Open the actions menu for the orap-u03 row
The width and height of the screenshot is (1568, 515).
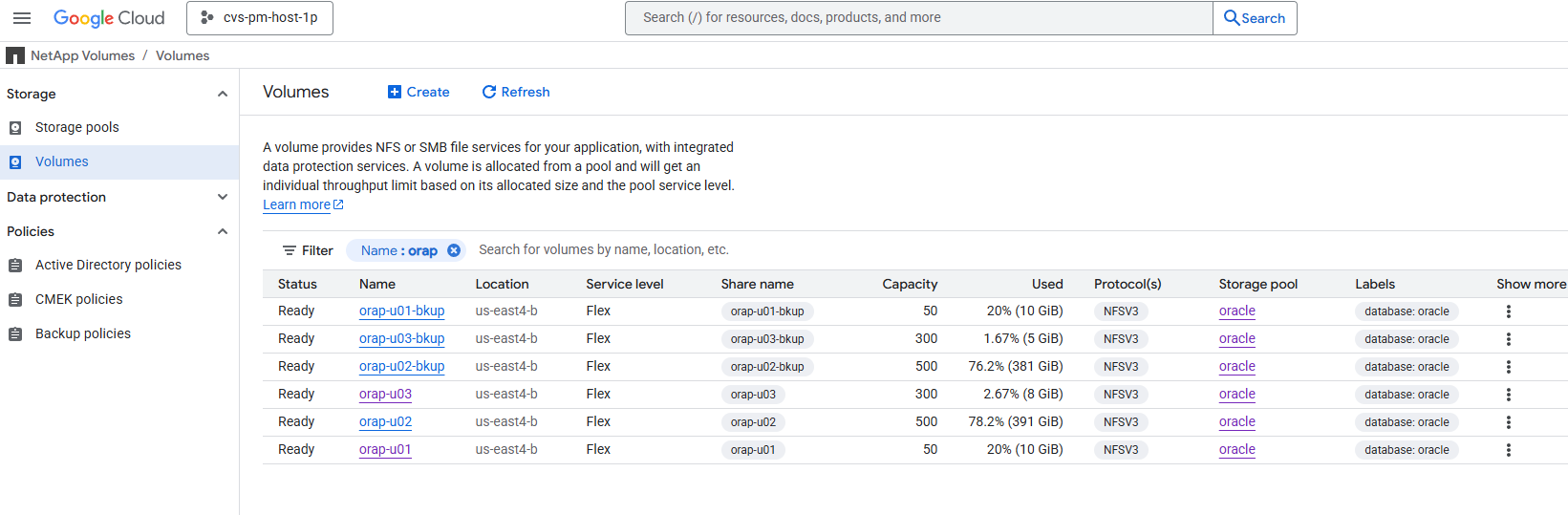pos(1508,395)
